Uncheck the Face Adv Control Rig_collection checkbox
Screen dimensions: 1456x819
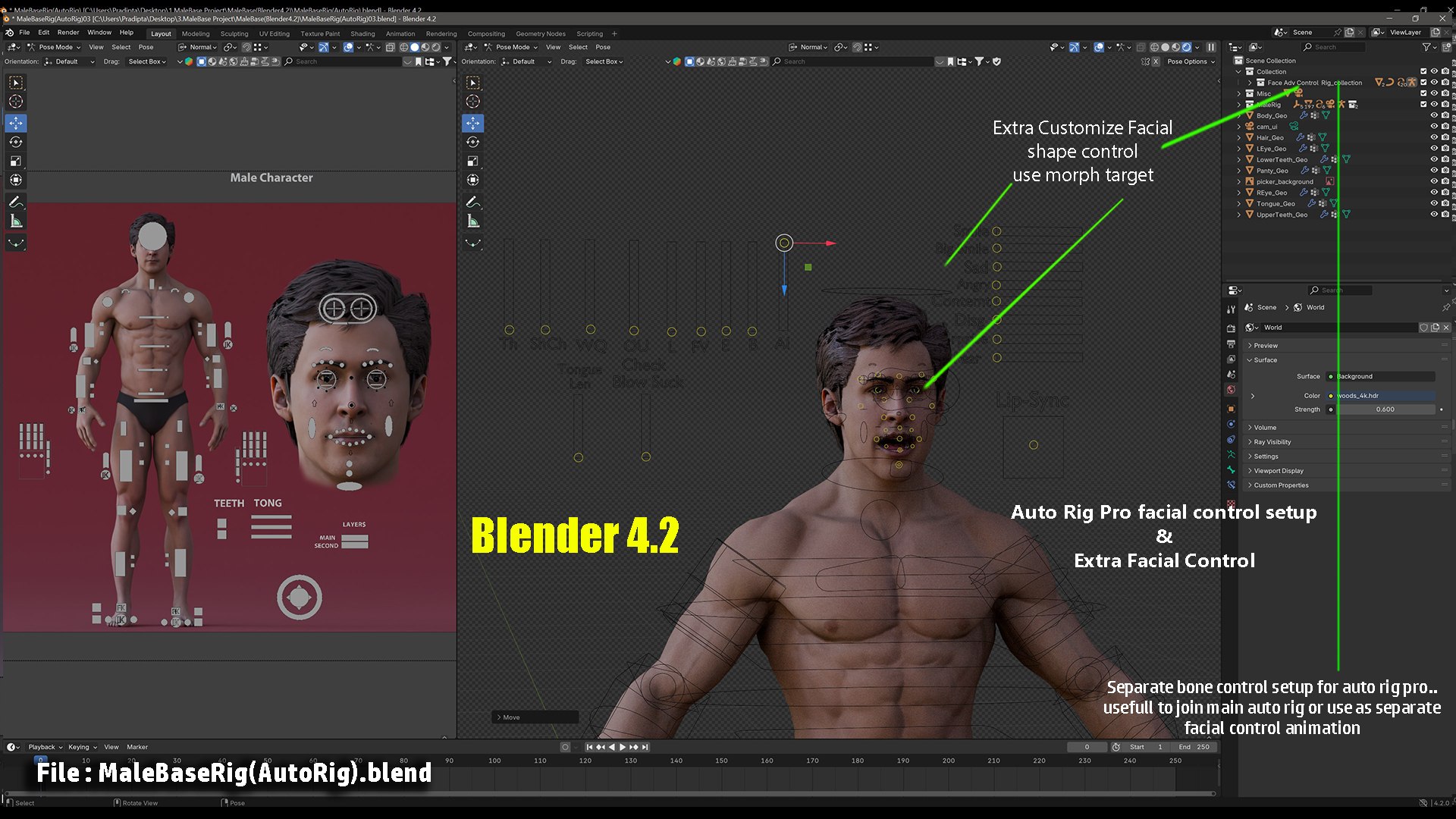pos(1423,83)
